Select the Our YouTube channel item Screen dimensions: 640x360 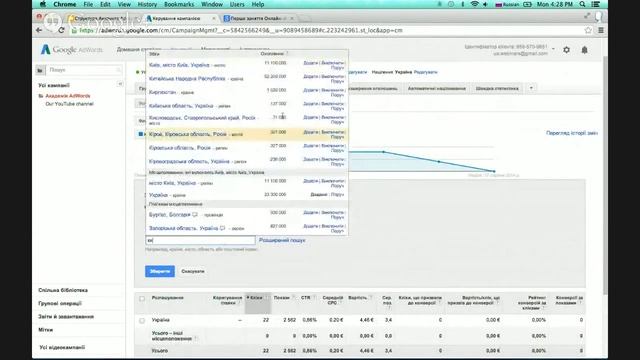pyautogui.click(x=69, y=104)
